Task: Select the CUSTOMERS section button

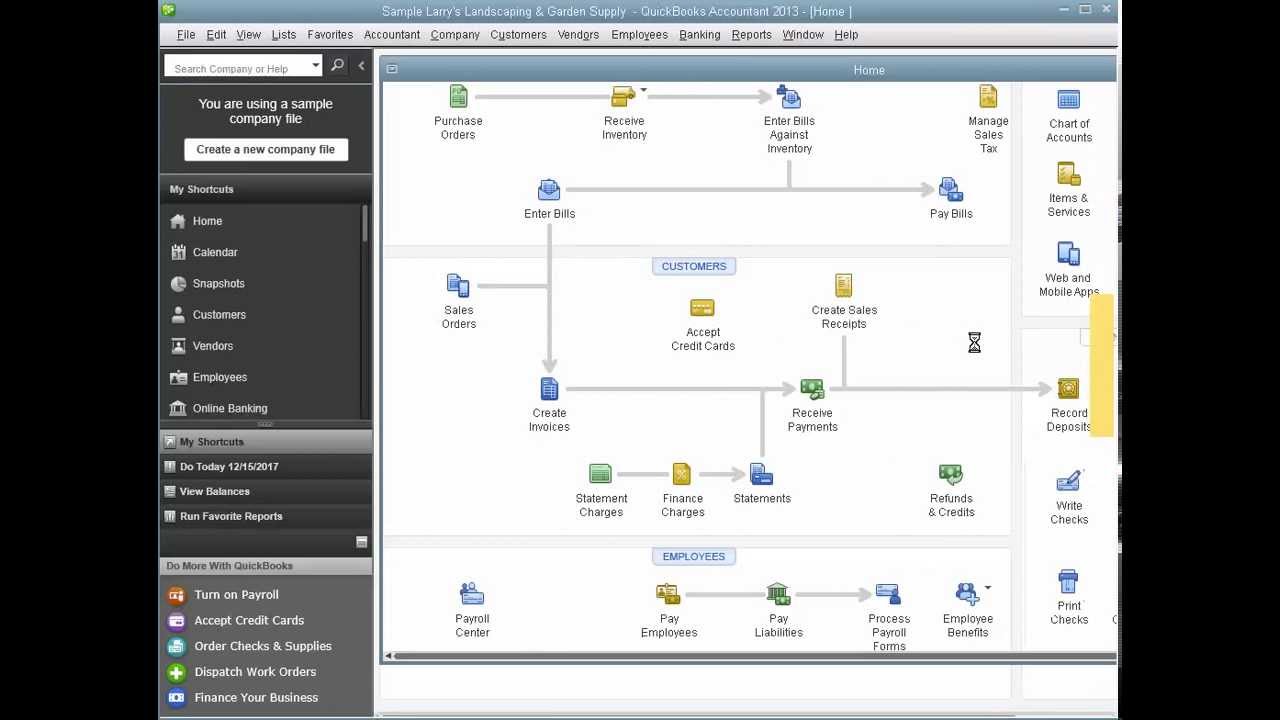Action: [x=693, y=266]
